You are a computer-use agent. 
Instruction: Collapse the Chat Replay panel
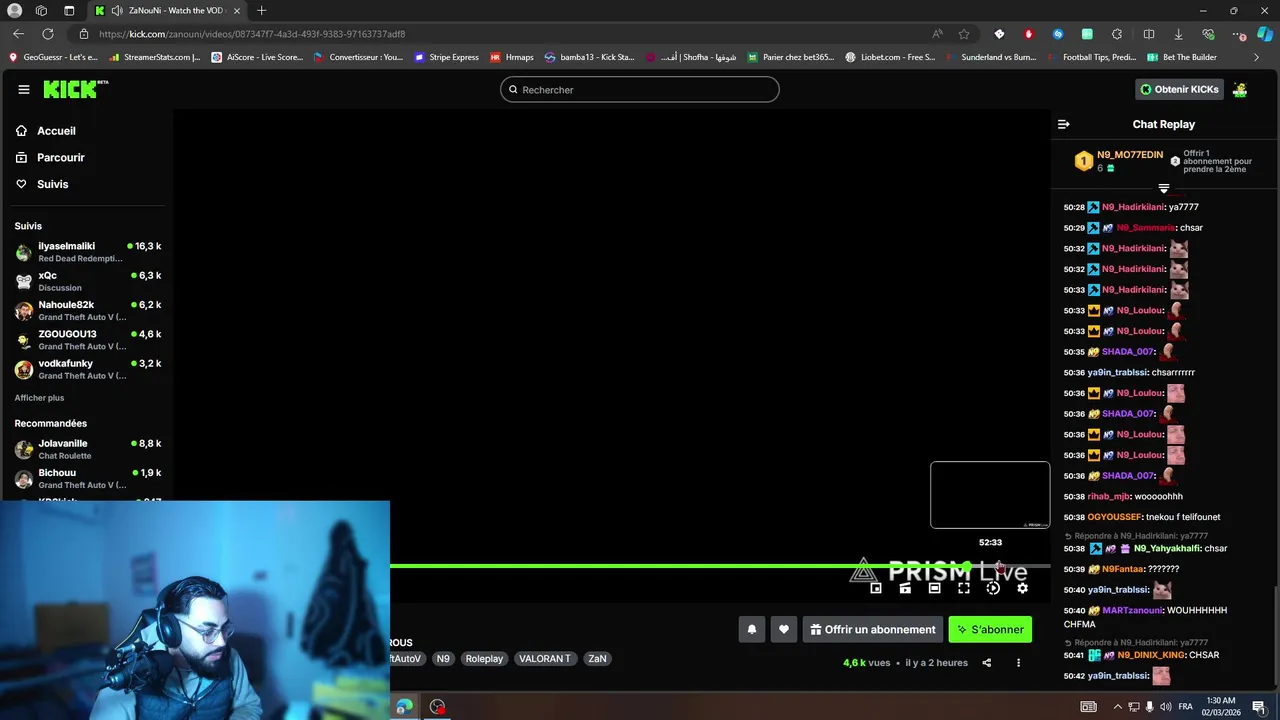pyautogui.click(x=1063, y=124)
